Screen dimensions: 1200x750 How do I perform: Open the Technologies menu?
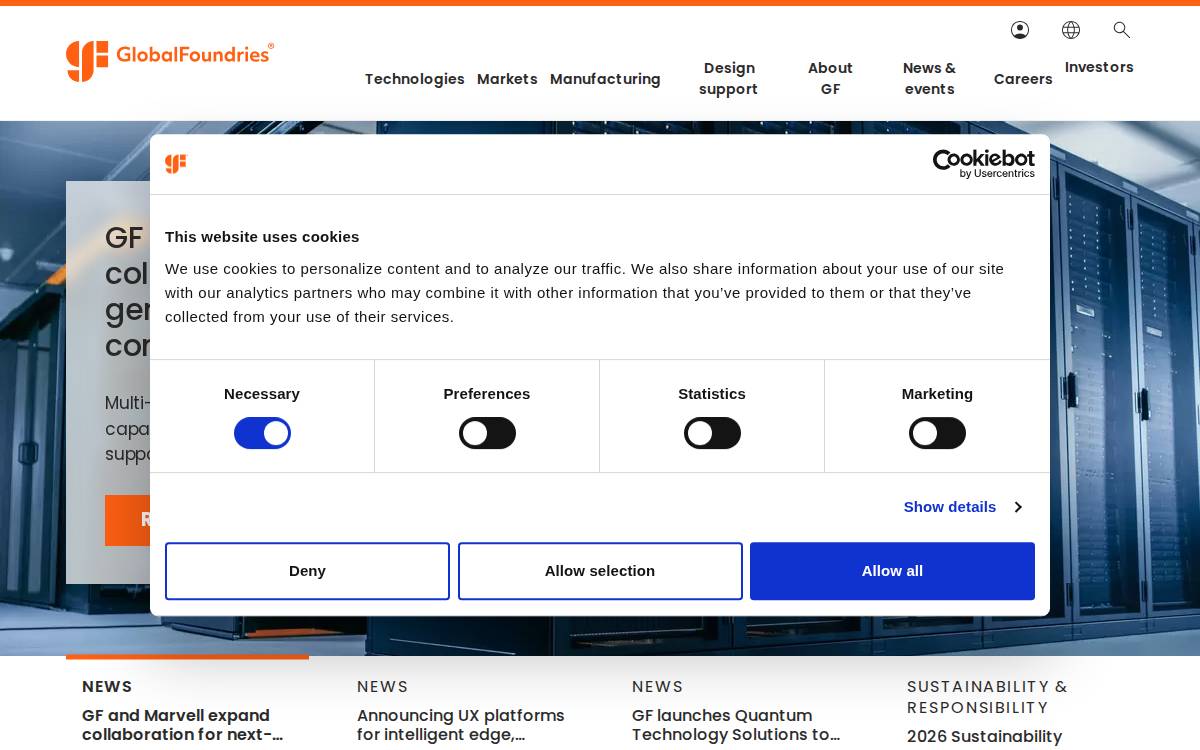point(414,79)
